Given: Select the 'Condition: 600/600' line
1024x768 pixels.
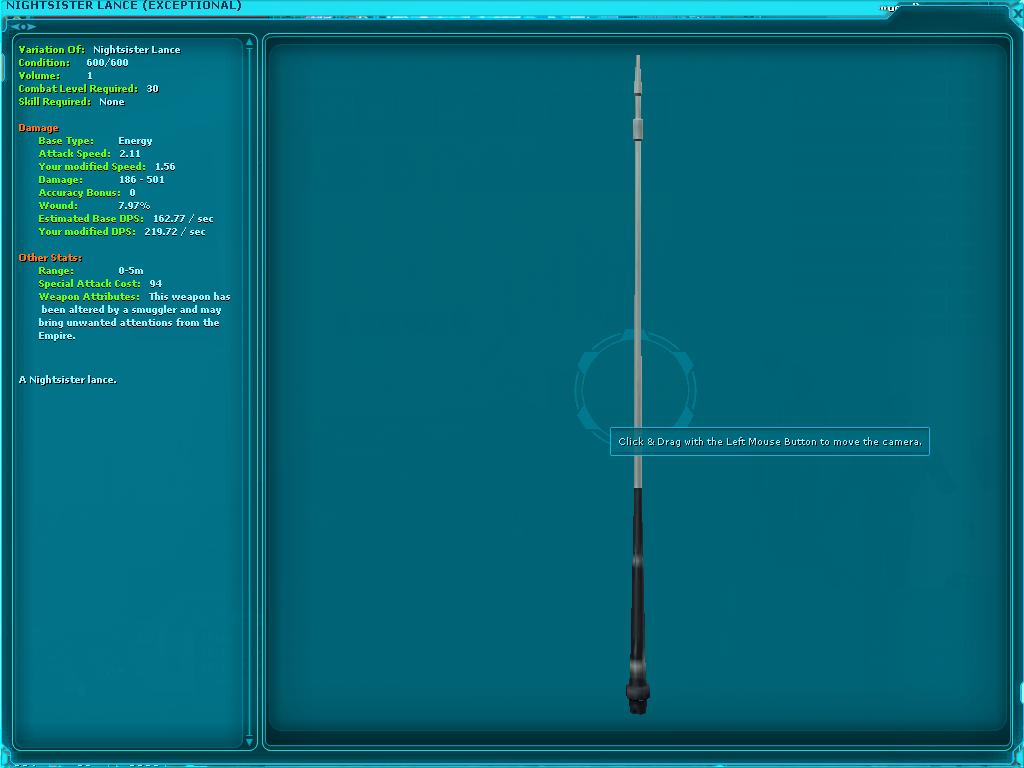Looking at the screenshot, I should tap(73, 63).
